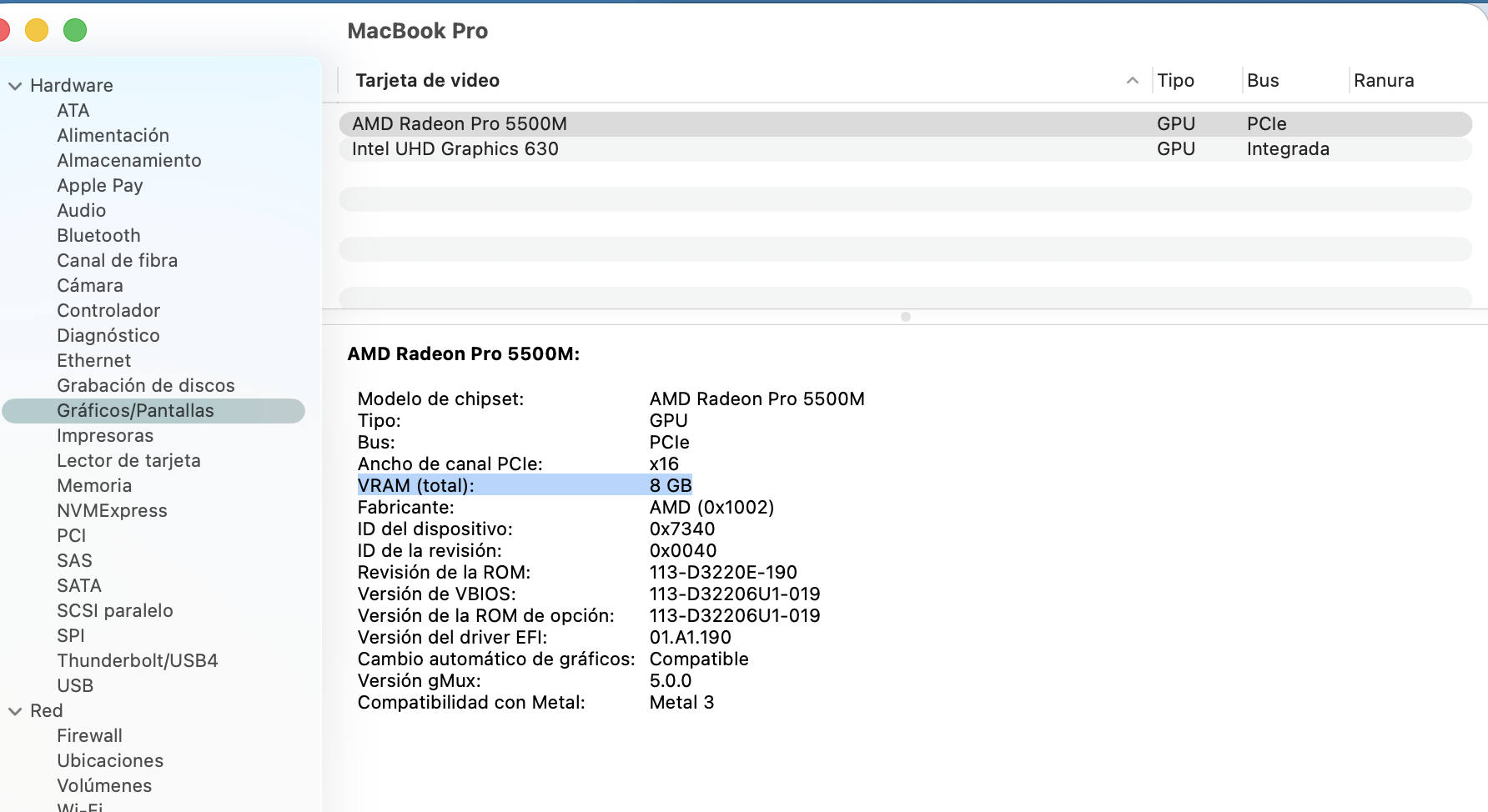Select the Ethernet entry

point(94,360)
